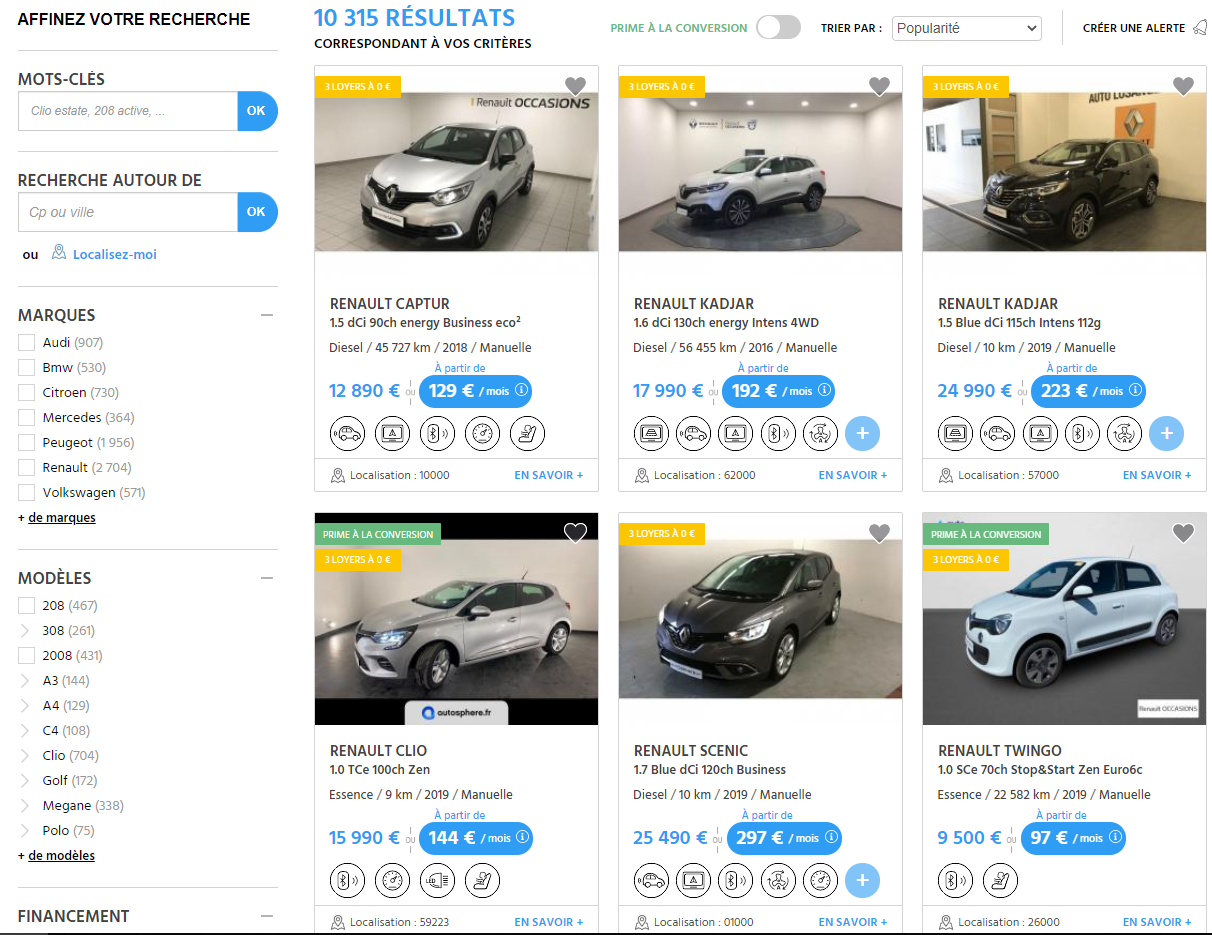Image resolution: width=1212 pixels, height=935 pixels.
Task: Check the Bmw brand checkbox
Action: click(x=27, y=368)
